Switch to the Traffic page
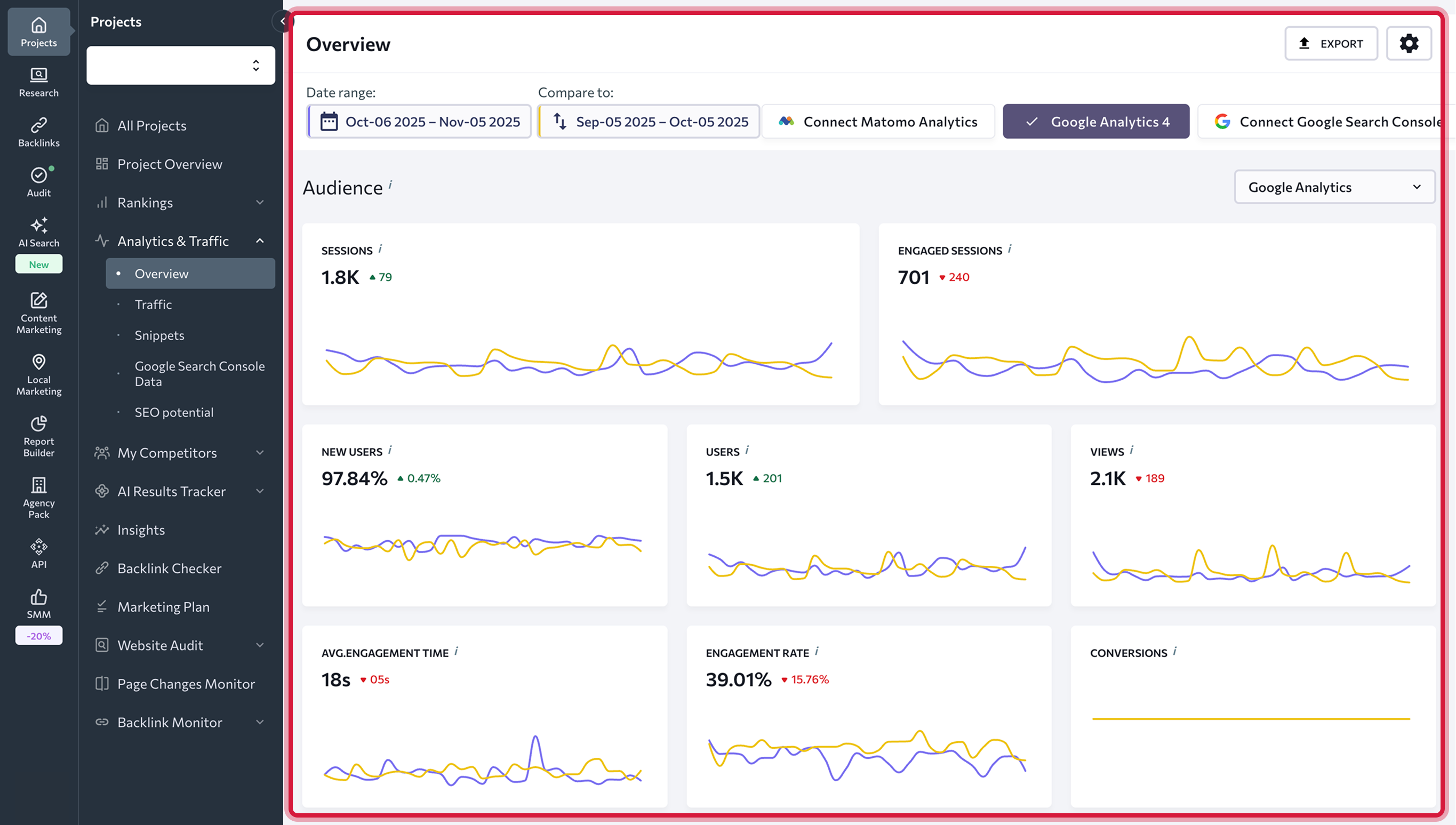This screenshot has height=825, width=1456. (153, 305)
